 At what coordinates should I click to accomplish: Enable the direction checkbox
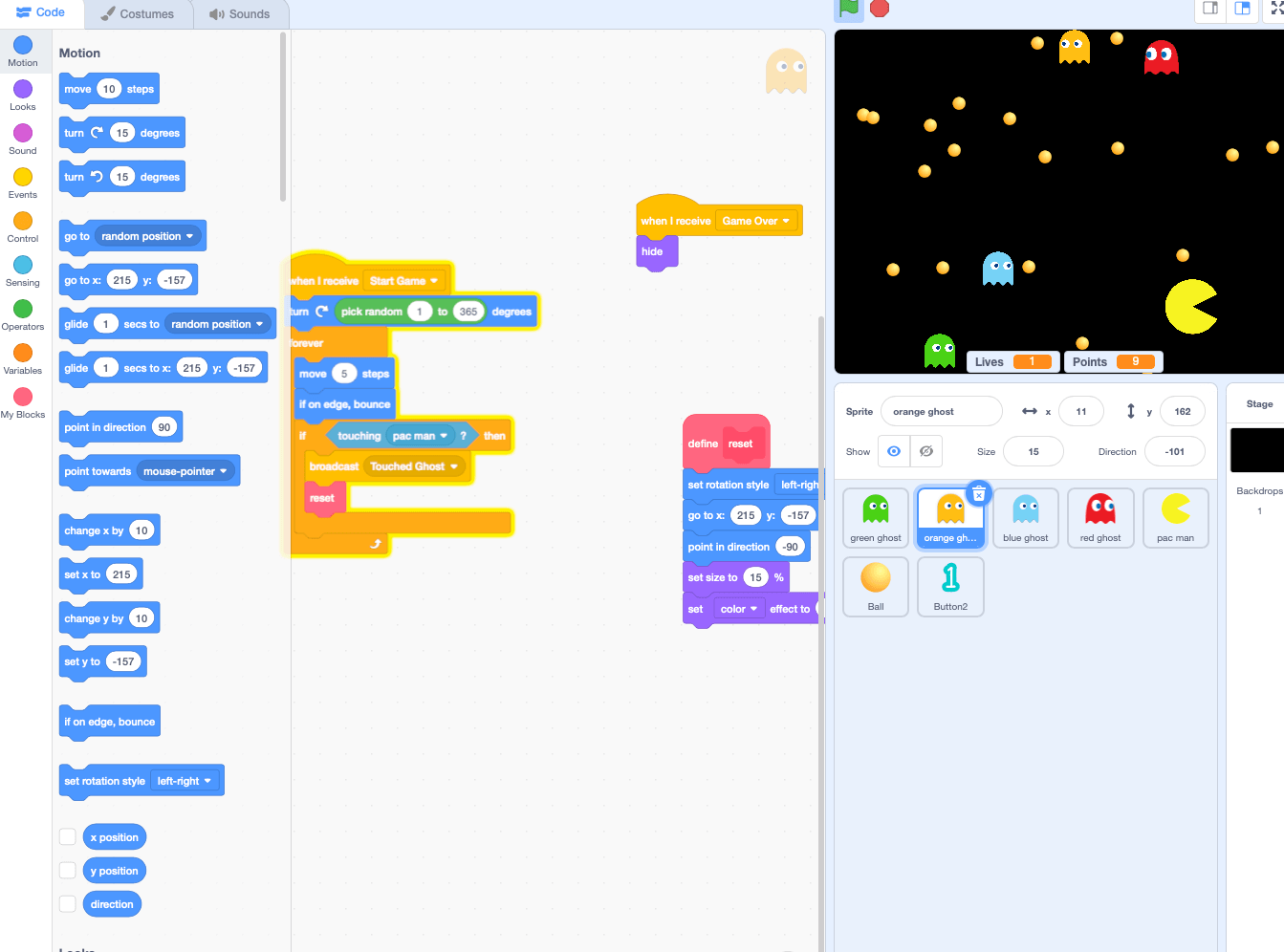coord(68,903)
